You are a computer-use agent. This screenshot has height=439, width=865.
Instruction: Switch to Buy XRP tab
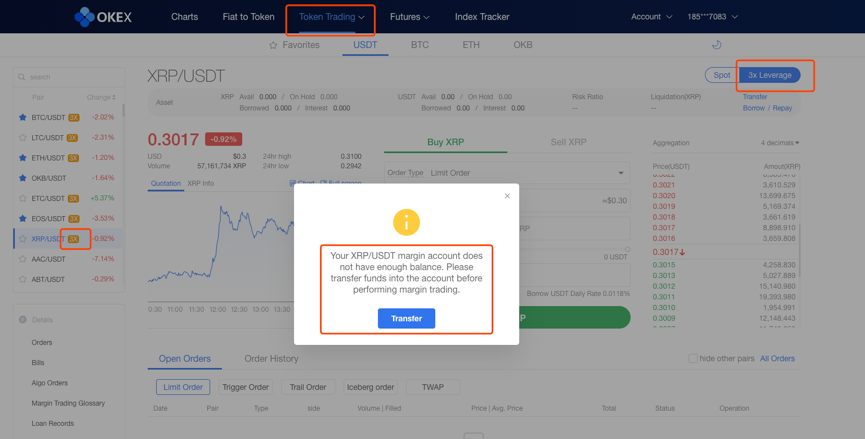[x=445, y=142]
